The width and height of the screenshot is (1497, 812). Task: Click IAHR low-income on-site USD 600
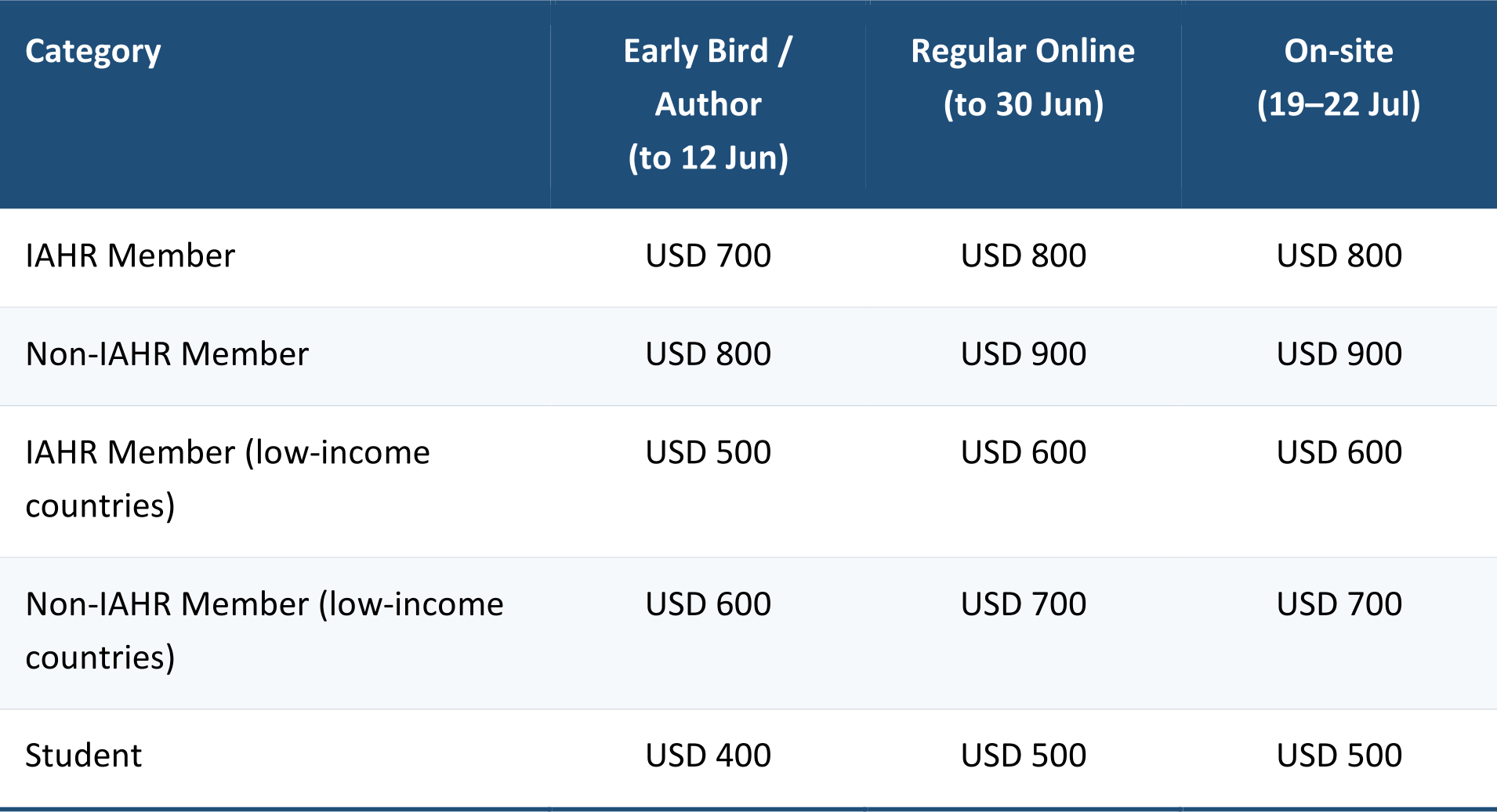1339,453
